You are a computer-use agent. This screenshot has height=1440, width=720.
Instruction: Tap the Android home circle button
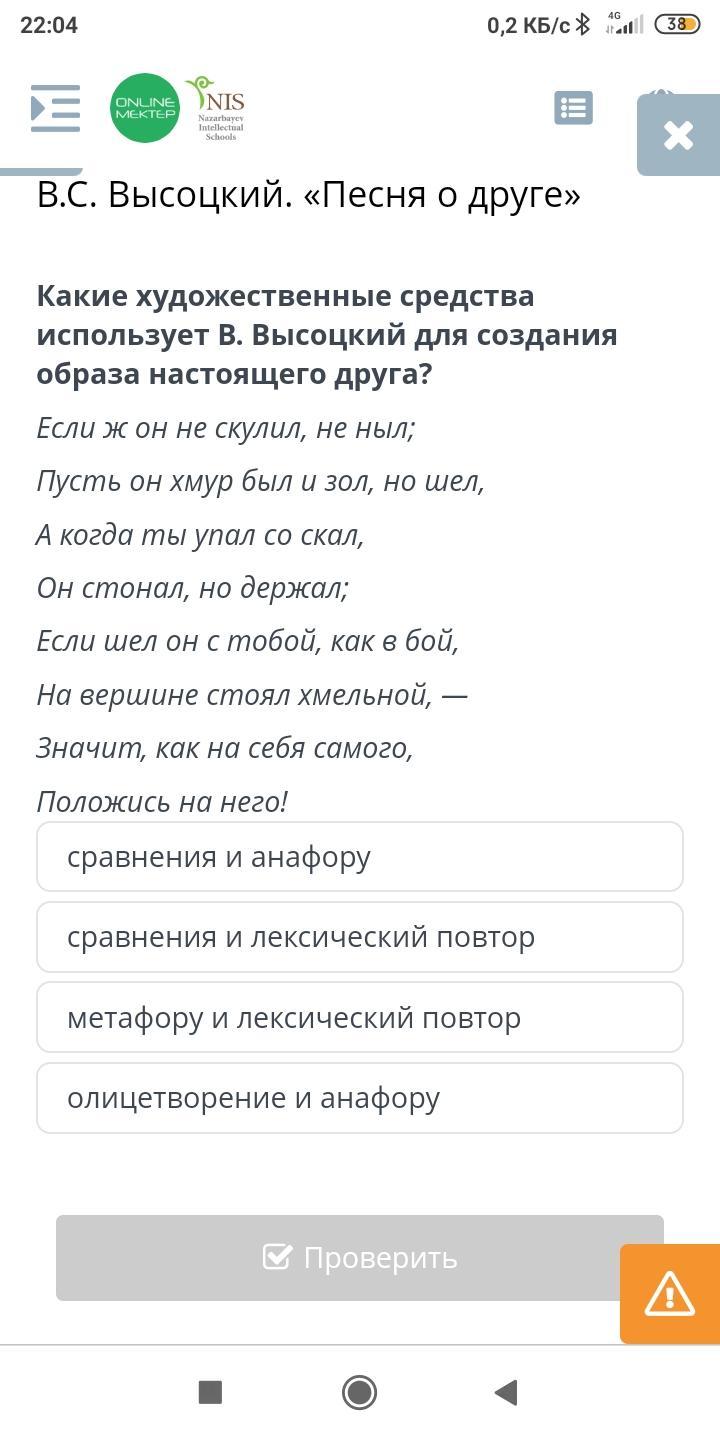(359, 1392)
